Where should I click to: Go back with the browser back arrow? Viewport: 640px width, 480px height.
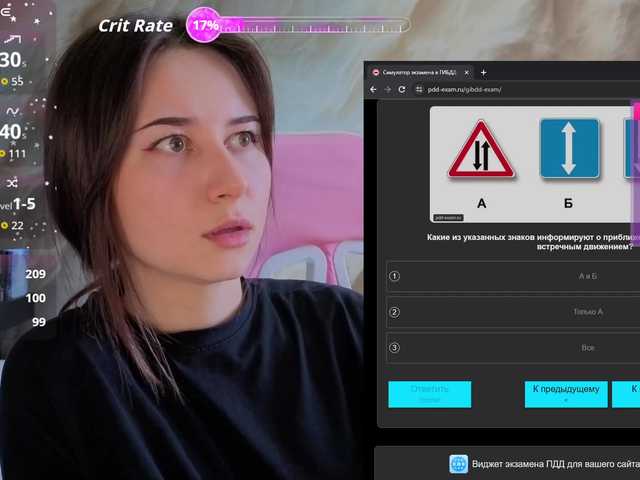pos(373,89)
